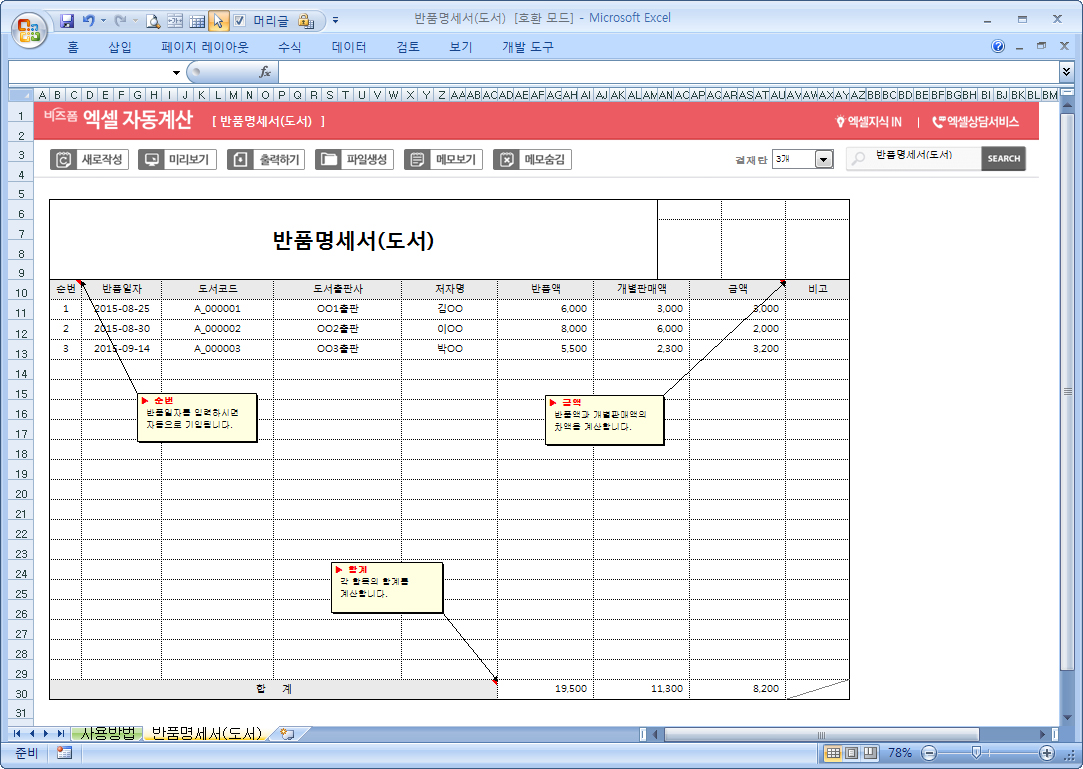This screenshot has height=769, width=1083.
Task: Insert a new worksheet tab icon
Action: [287, 734]
